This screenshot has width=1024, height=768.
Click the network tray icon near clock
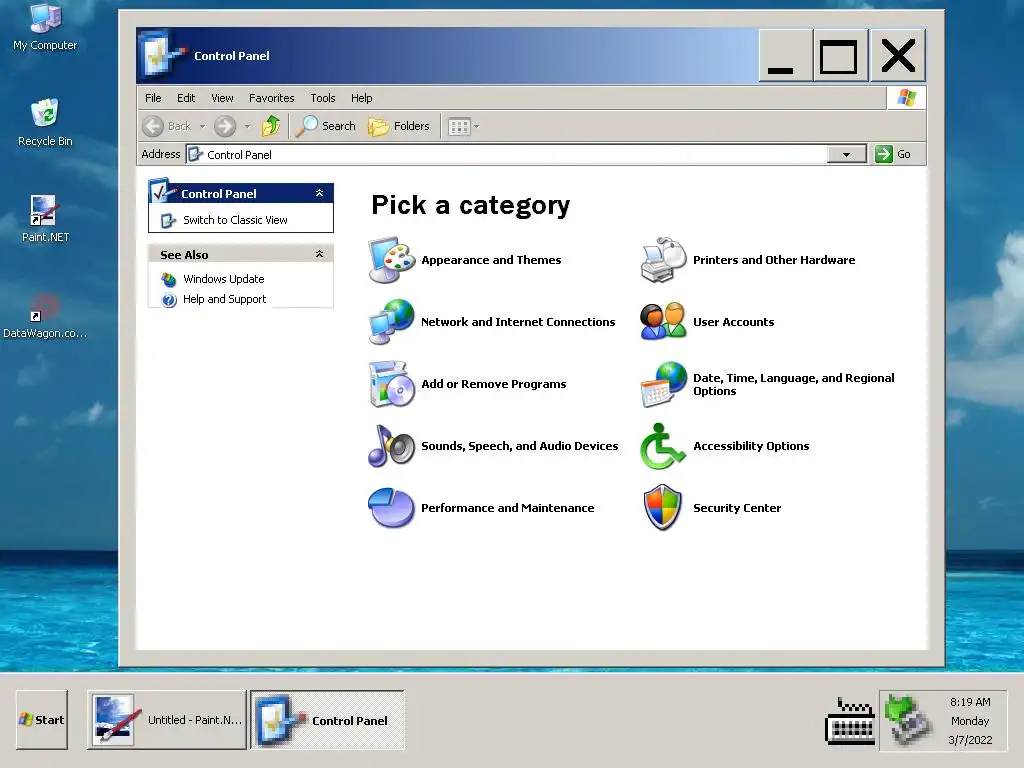(908, 720)
